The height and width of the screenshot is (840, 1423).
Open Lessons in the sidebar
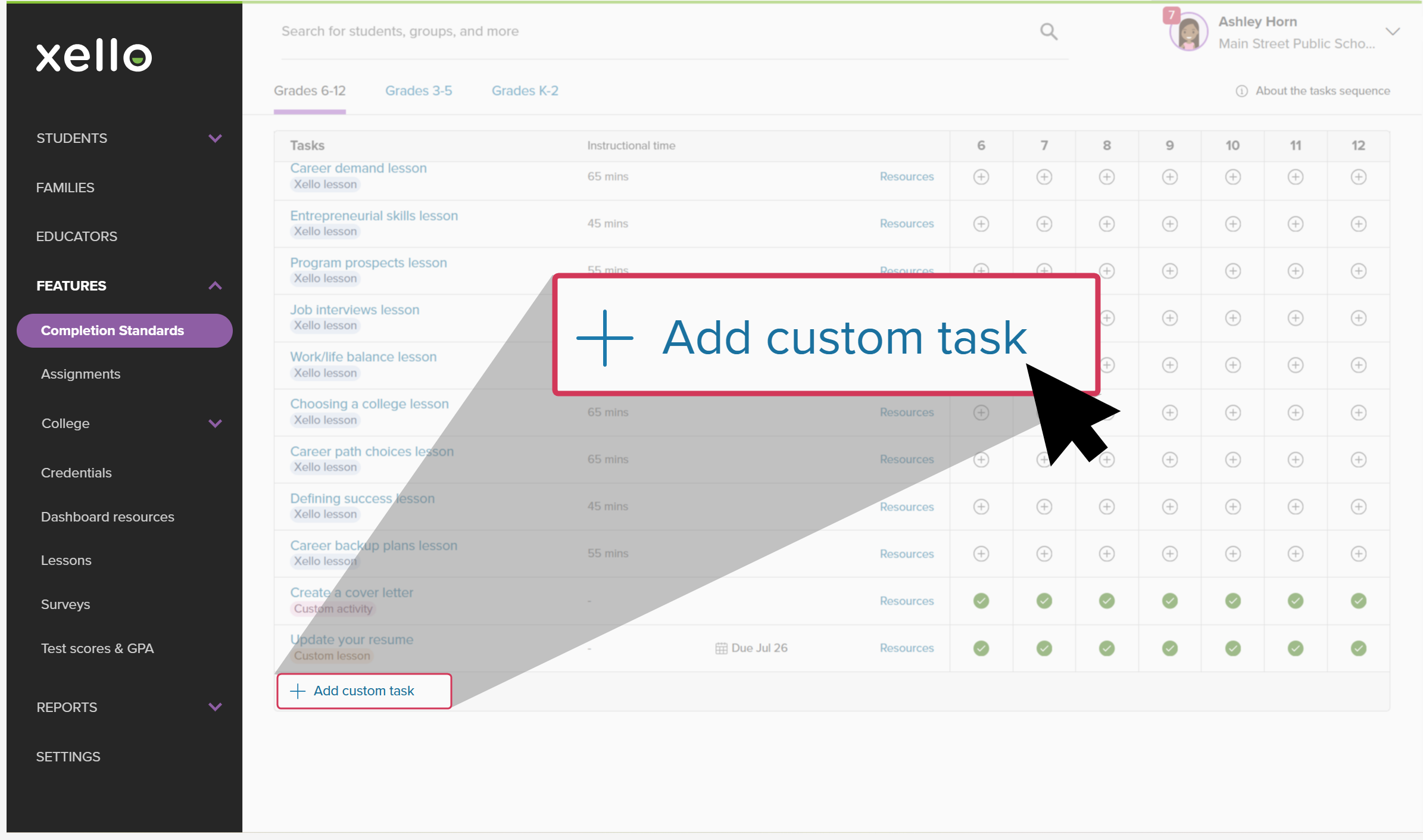pos(66,560)
